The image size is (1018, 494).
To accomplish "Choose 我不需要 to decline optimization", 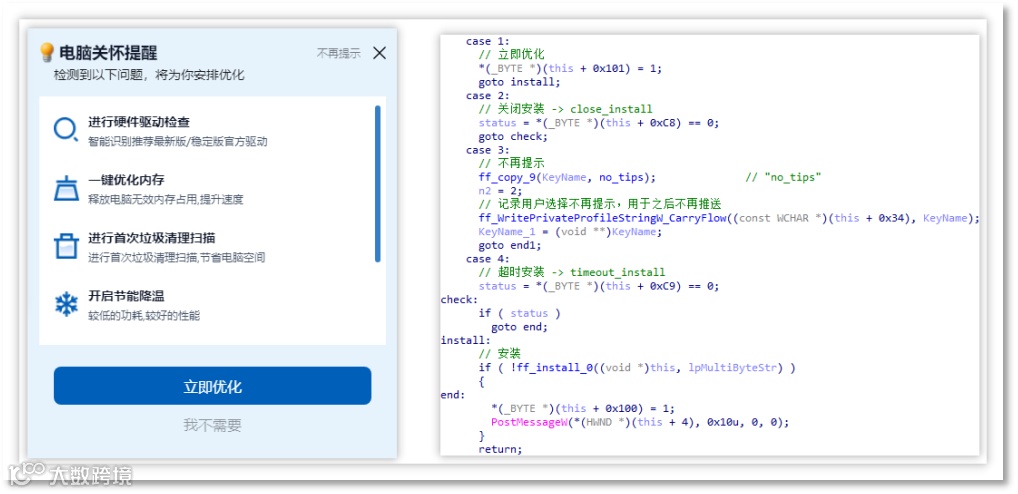I will pyautogui.click(x=212, y=426).
